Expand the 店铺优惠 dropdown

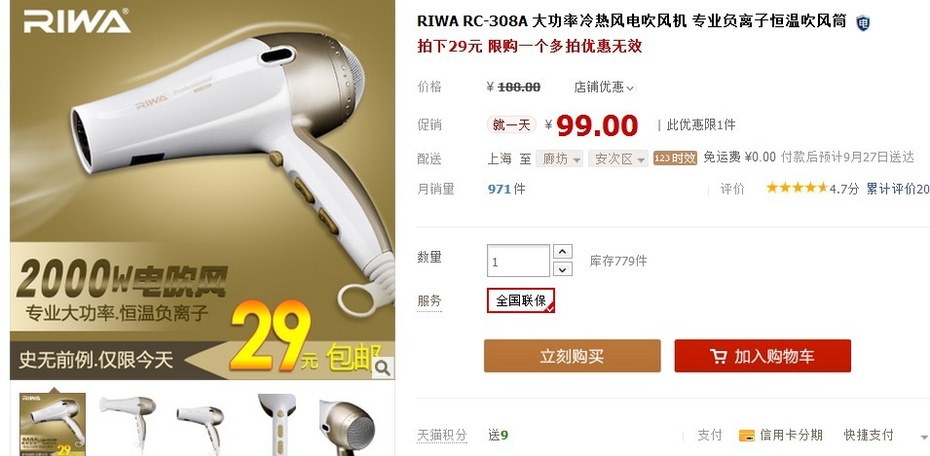pyautogui.click(x=604, y=87)
